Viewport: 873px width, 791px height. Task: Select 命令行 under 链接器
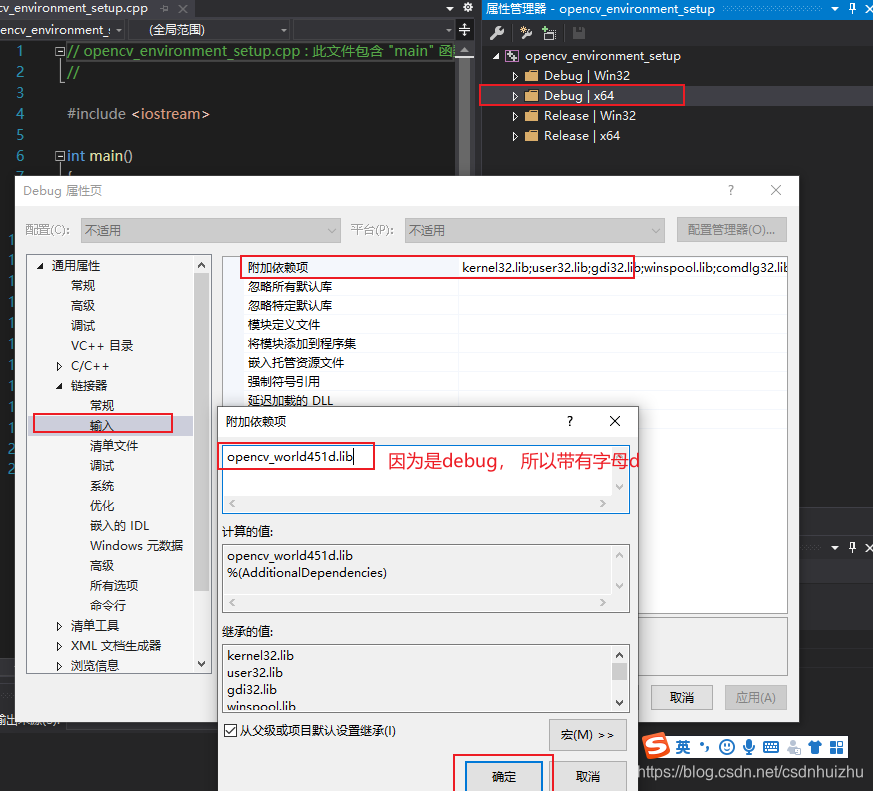click(108, 606)
